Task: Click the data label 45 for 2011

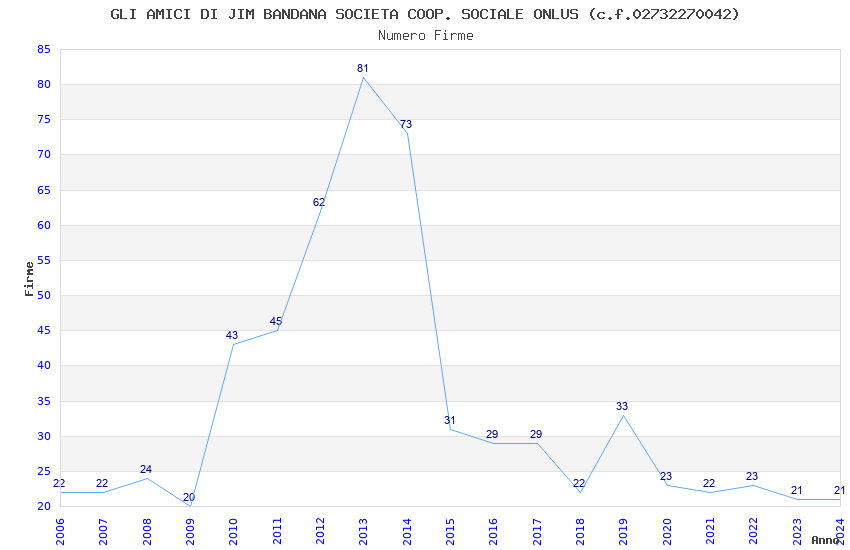Action: (x=276, y=321)
